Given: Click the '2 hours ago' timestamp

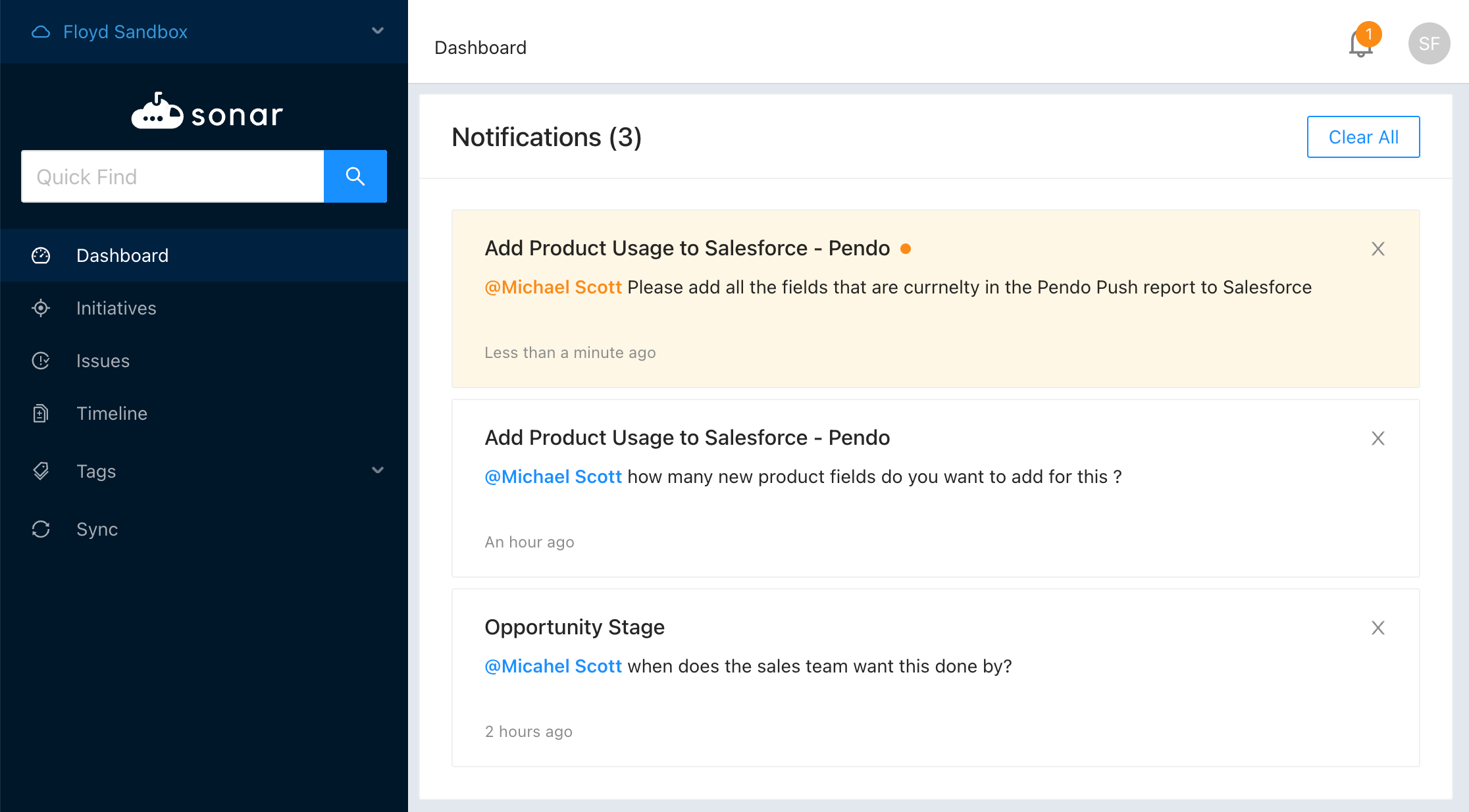Looking at the screenshot, I should pos(528,732).
